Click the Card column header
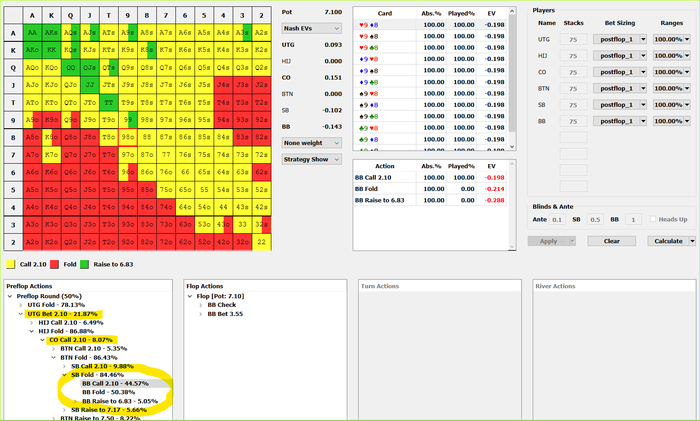The width and height of the screenshot is (700, 421). pyautogui.click(x=384, y=13)
